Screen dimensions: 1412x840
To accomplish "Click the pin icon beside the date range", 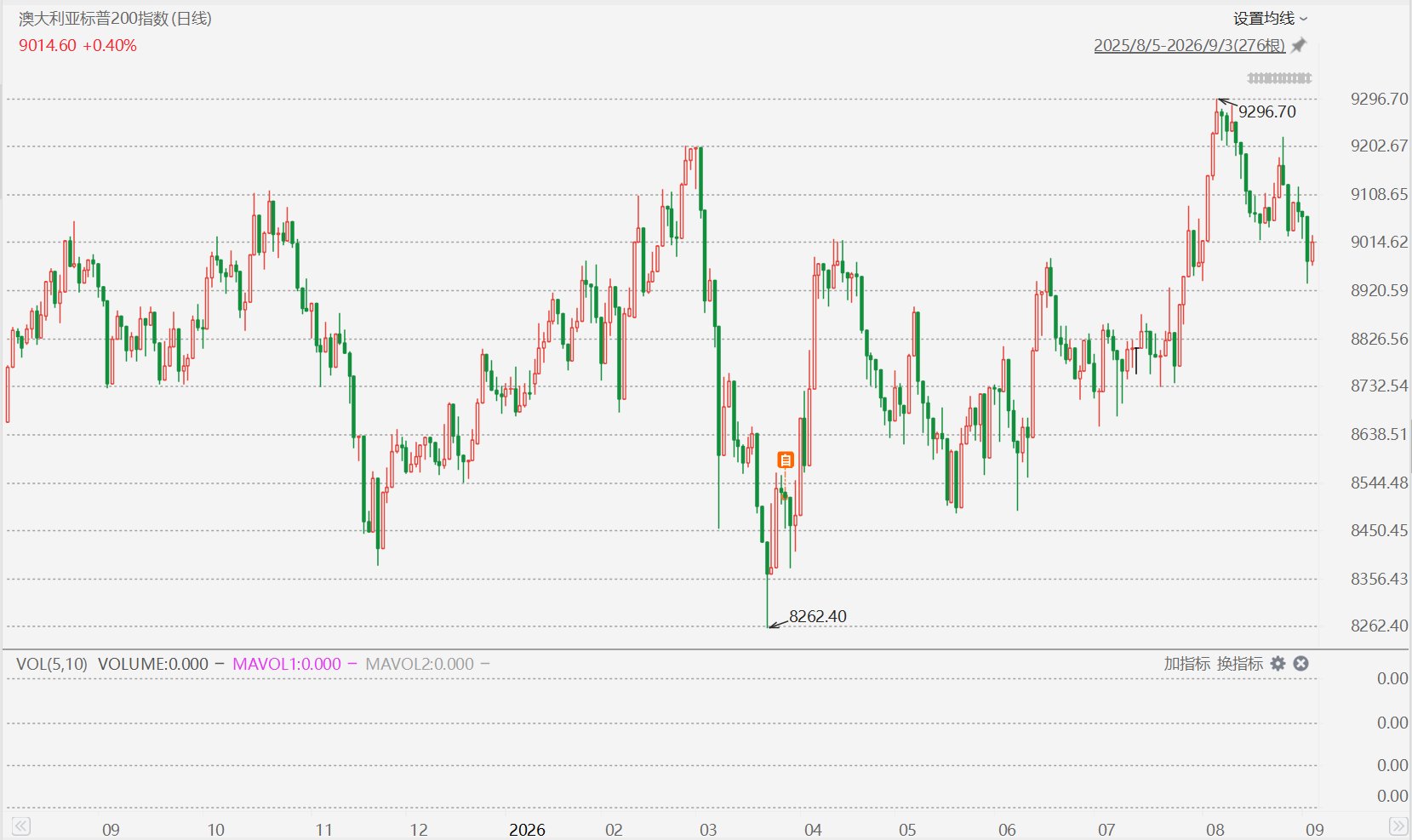I will tap(1299, 46).
